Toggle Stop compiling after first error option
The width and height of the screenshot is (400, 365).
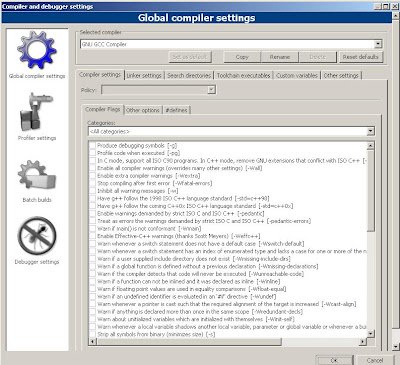(92, 183)
